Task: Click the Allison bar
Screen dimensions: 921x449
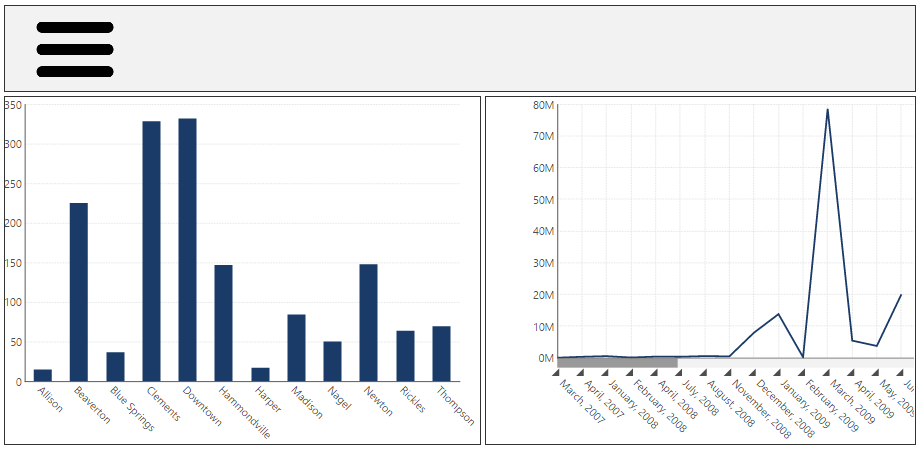Action: coord(42,375)
